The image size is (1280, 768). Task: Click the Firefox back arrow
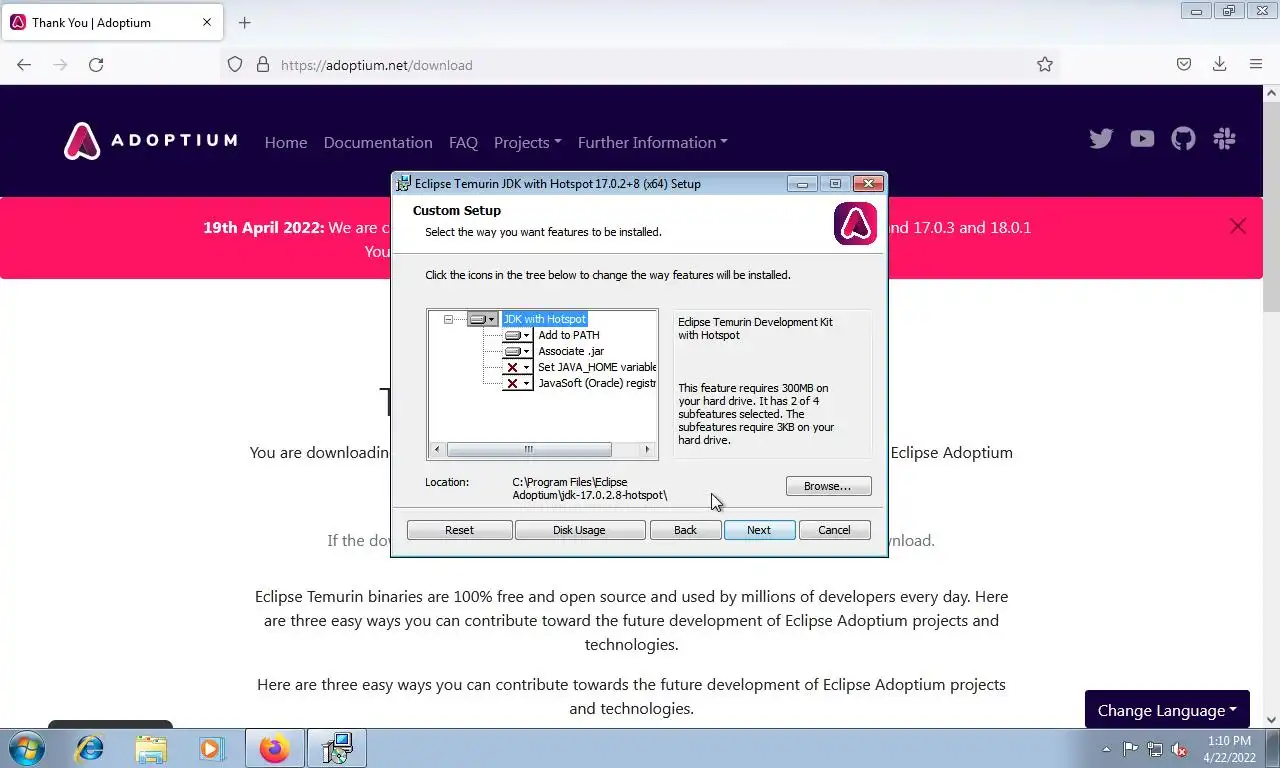(x=24, y=64)
